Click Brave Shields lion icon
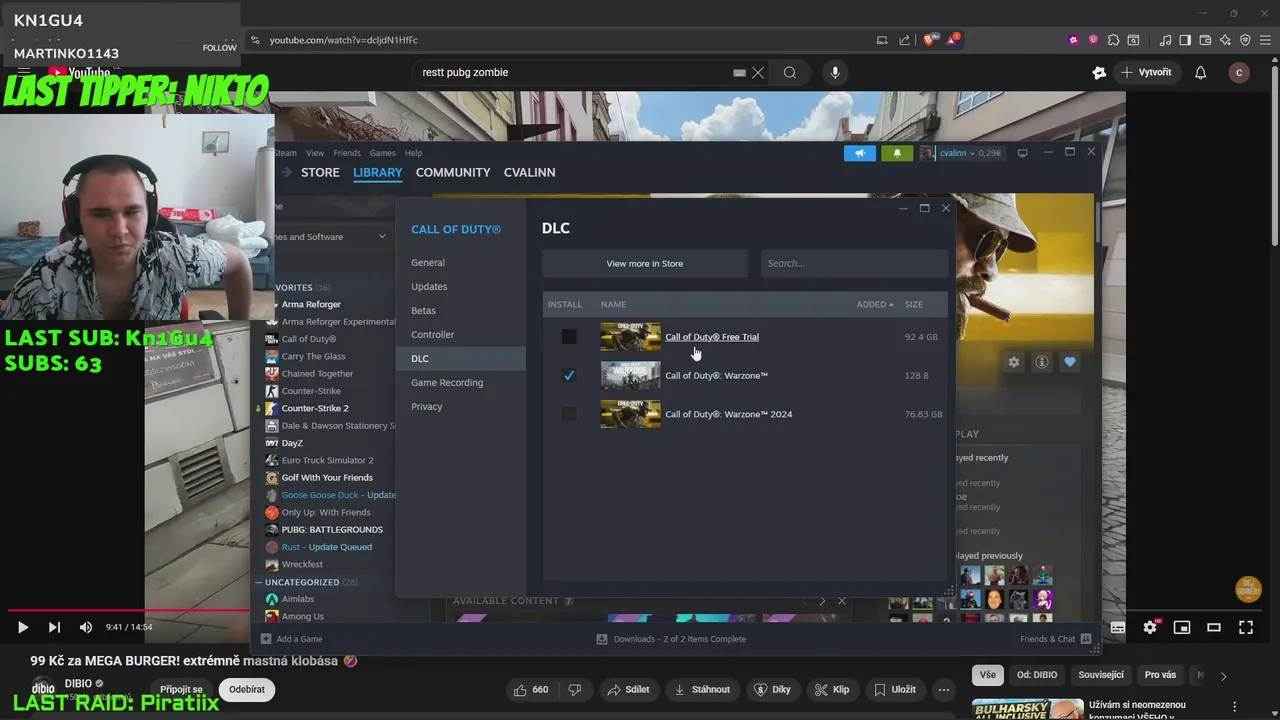Image resolution: width=1280 pixels, height=720 pixels. [929, 40]
